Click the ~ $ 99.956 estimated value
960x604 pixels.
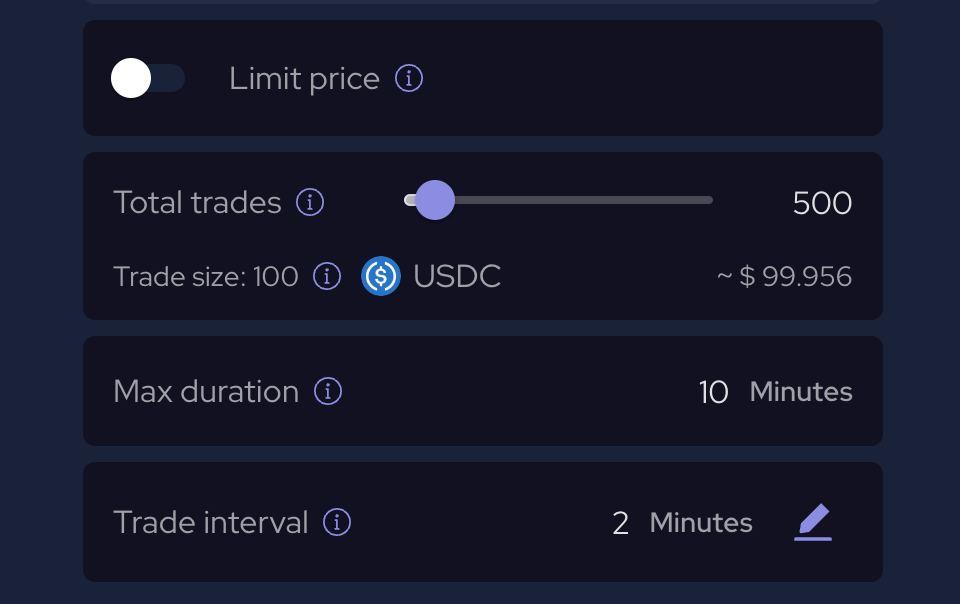(784, 277)
